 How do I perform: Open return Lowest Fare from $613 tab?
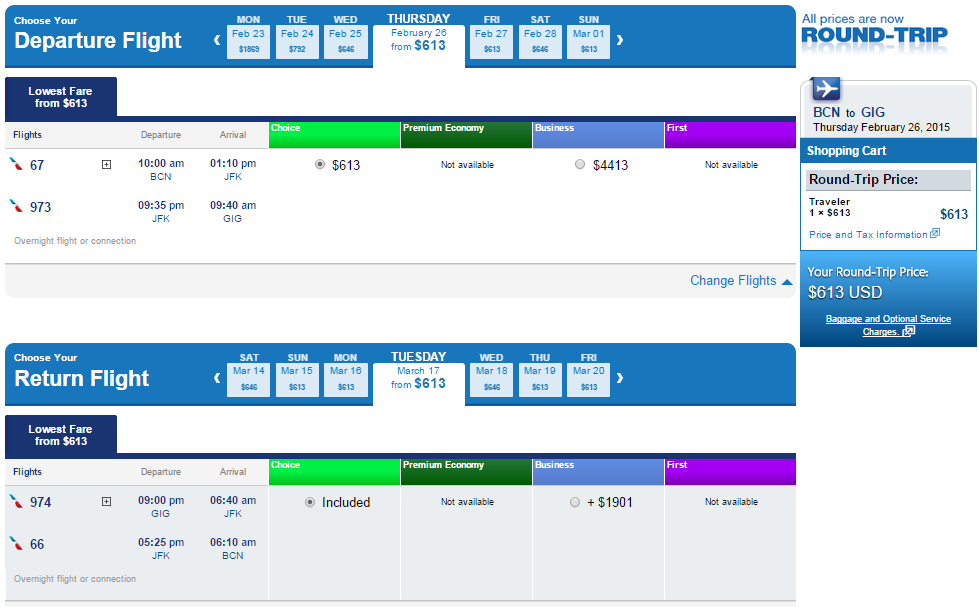(x=61, y=435)
